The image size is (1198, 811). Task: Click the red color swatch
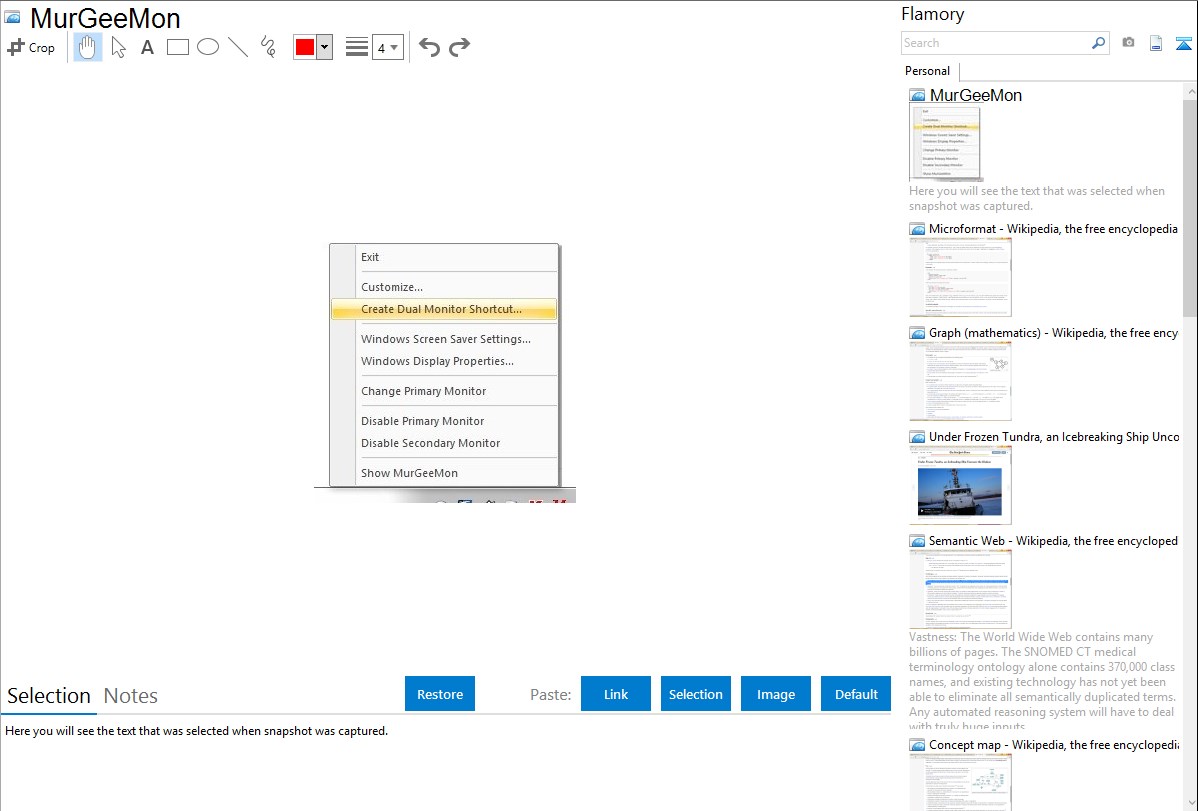coord(305,47)
